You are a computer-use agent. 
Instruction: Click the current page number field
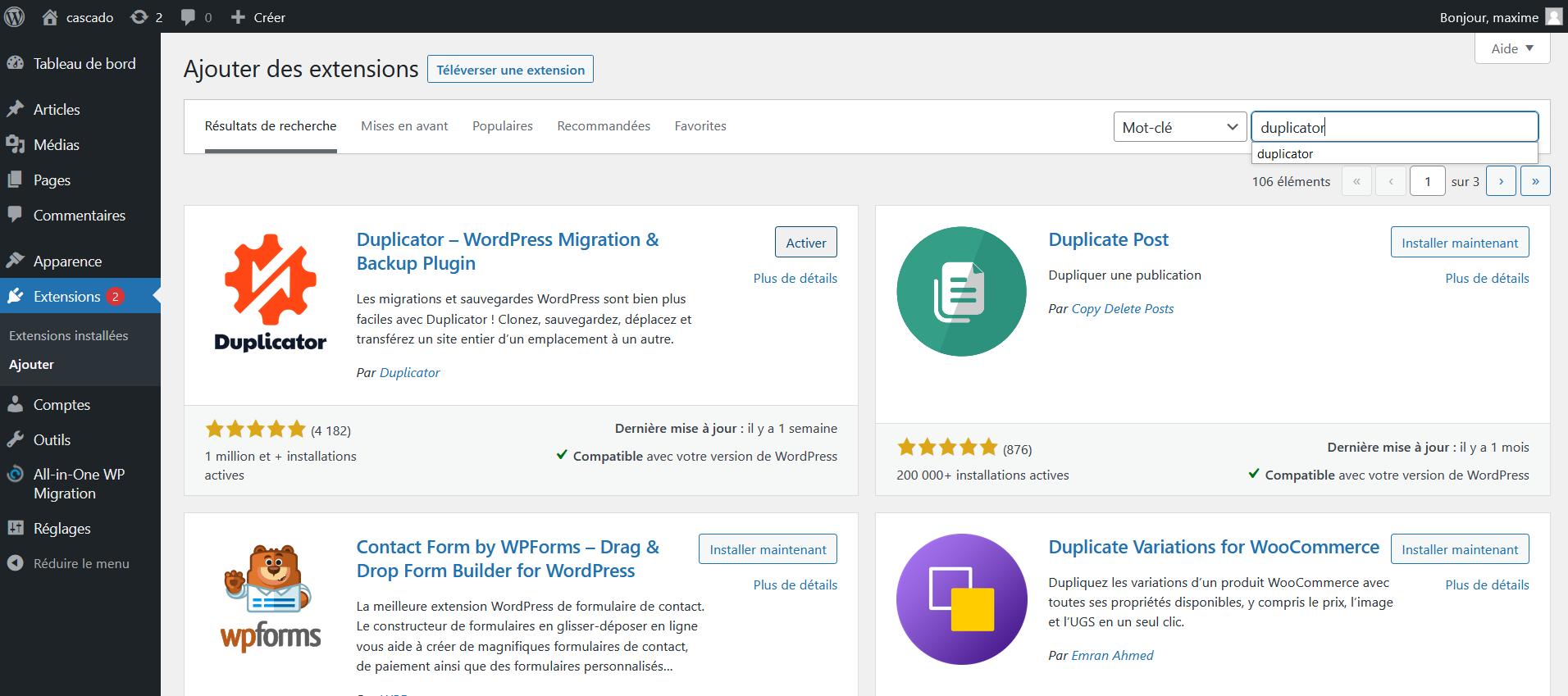point(1427,181)
